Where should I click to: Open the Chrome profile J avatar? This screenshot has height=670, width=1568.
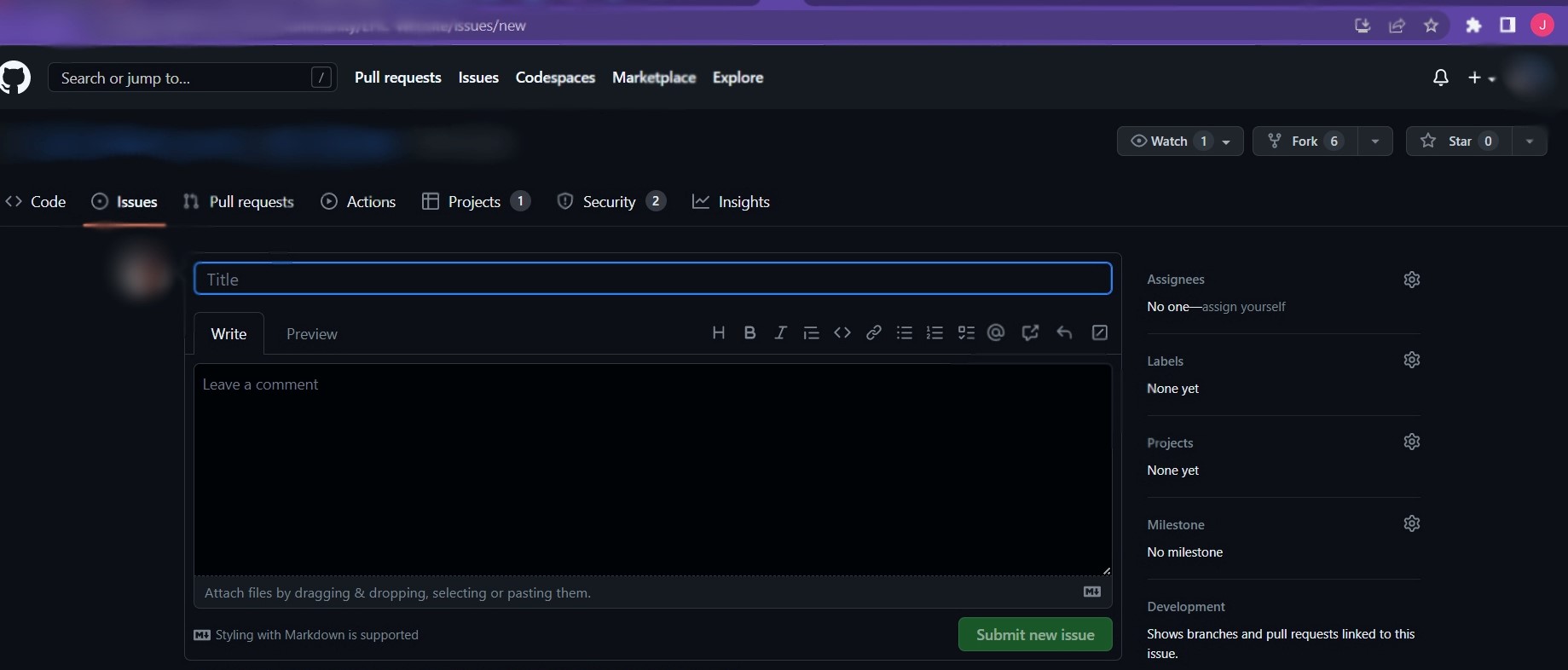point(1542,26)
